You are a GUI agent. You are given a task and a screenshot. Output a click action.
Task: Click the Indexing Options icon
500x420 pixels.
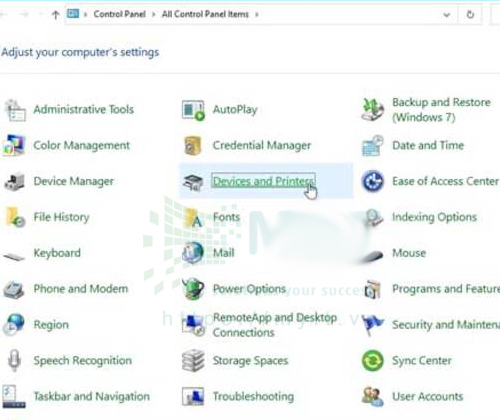tap(373, 218)
